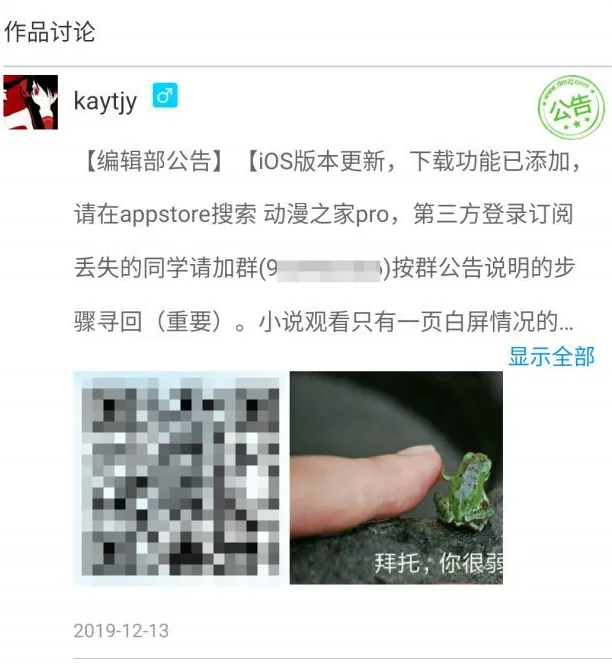Click the 2019-12-13 post date

click(121, 631)
